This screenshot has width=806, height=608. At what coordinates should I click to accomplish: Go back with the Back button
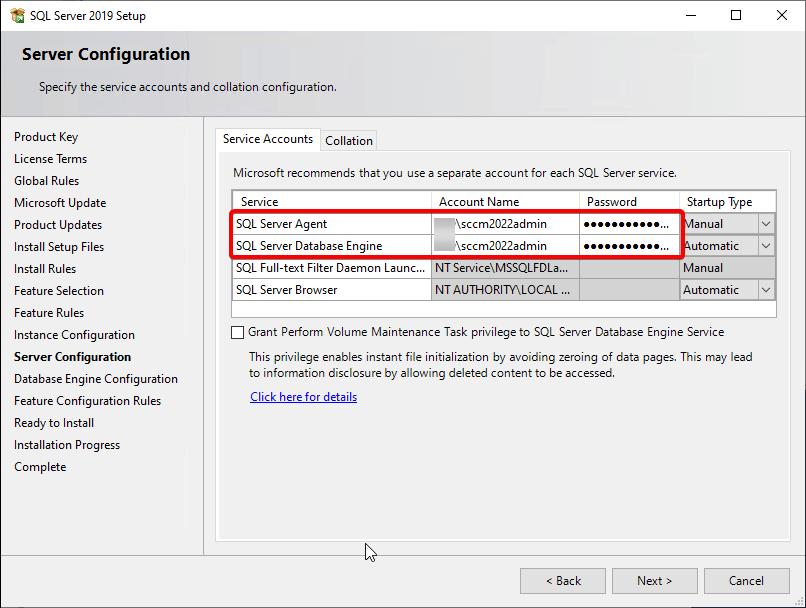click(x=563, y=581)
